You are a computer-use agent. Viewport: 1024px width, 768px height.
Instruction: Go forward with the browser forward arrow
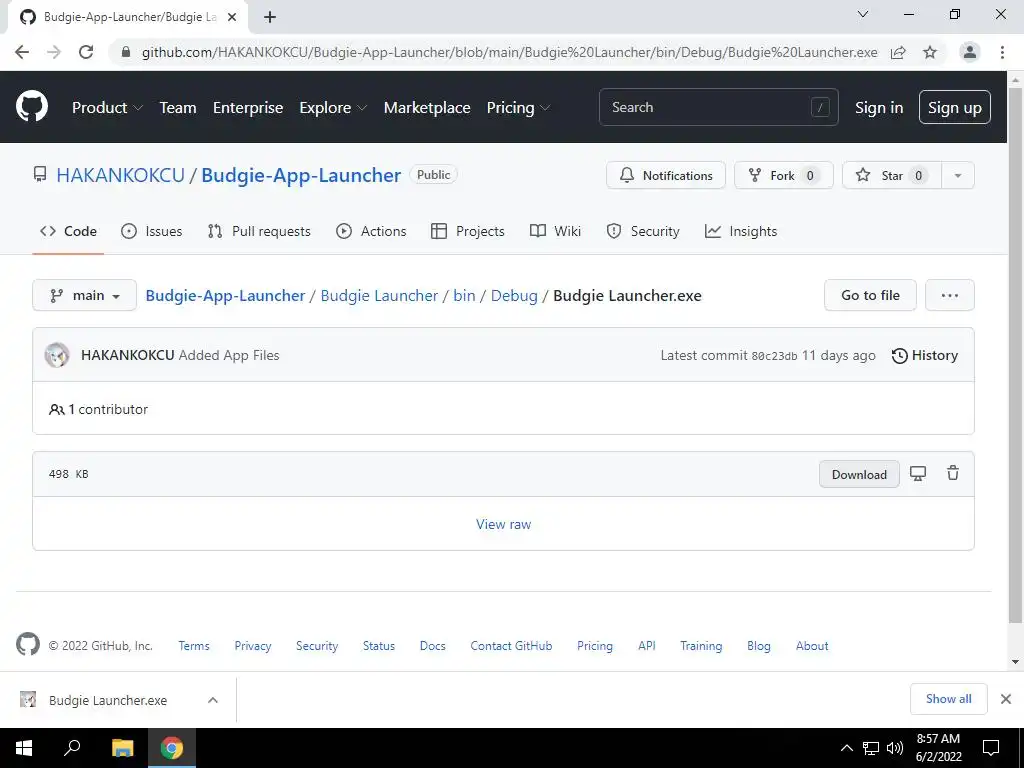[x=54, y=52]
